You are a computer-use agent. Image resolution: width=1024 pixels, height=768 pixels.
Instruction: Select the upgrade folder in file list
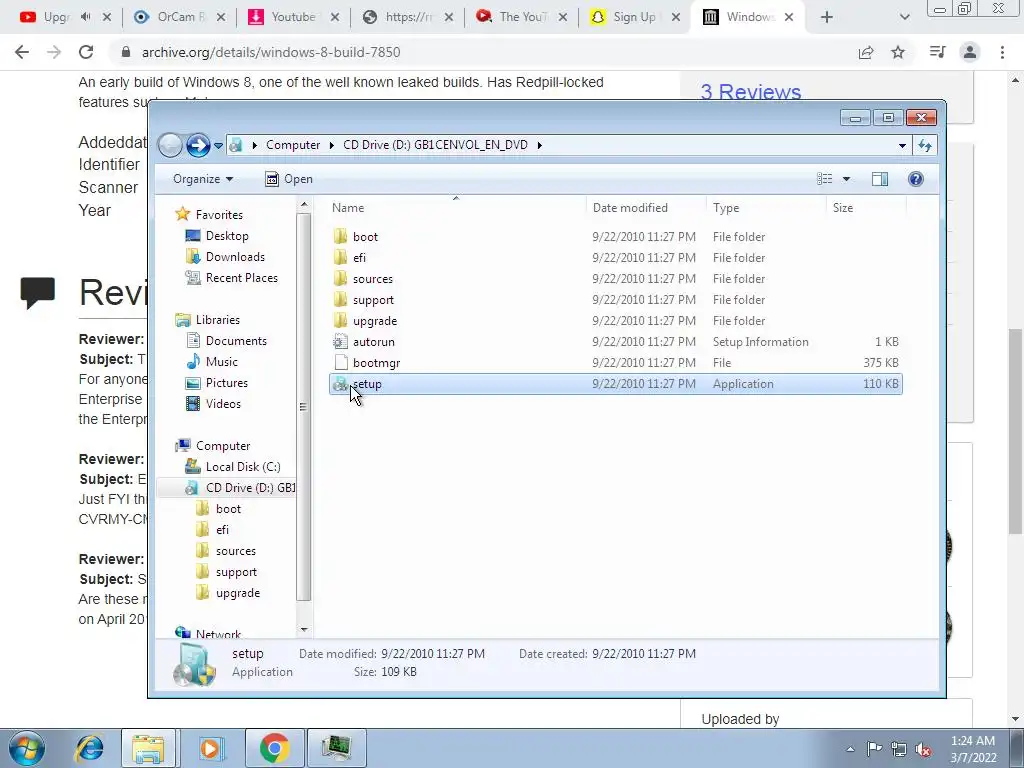coord(616,321)
